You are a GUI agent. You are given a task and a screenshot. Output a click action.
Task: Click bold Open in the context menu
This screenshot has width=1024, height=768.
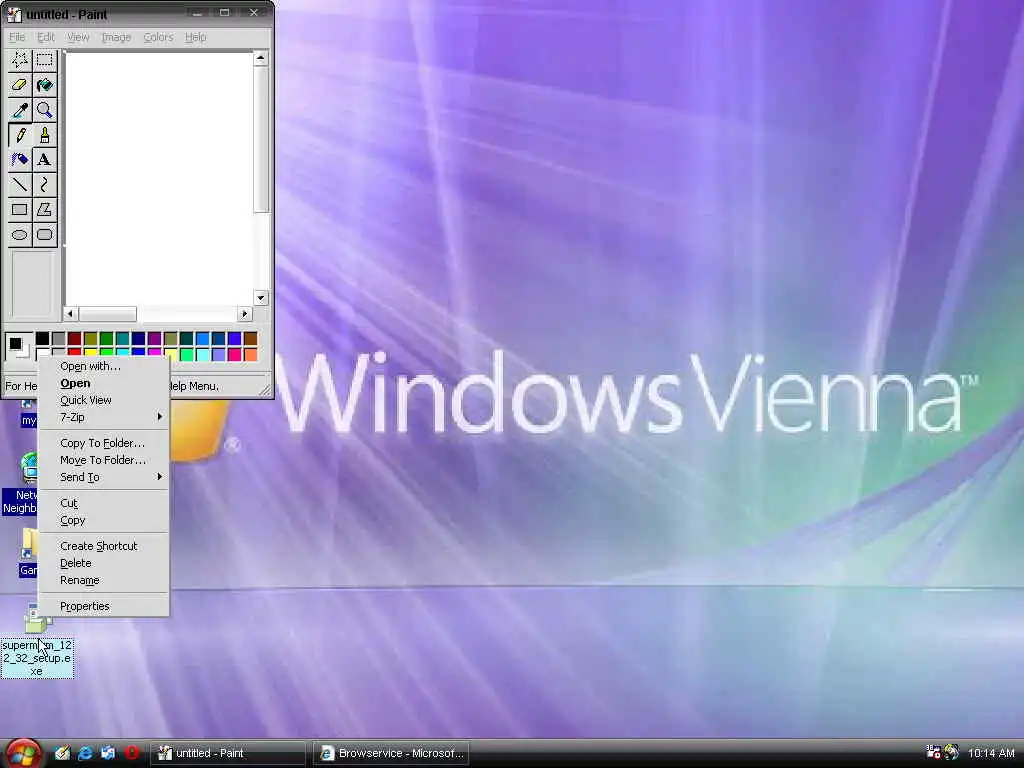[x=104, y=383]
